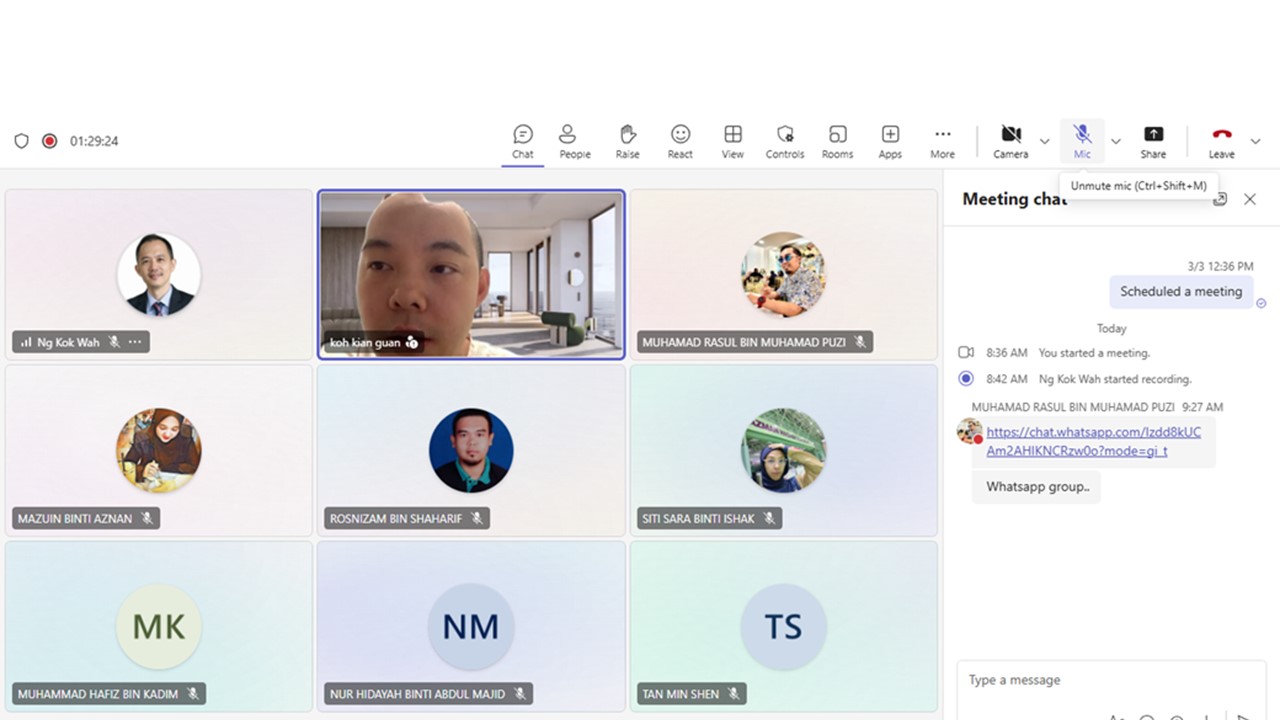Open the WhatsApp group chat link
Screen dimensions: 1280x720
pos(1093,441)
